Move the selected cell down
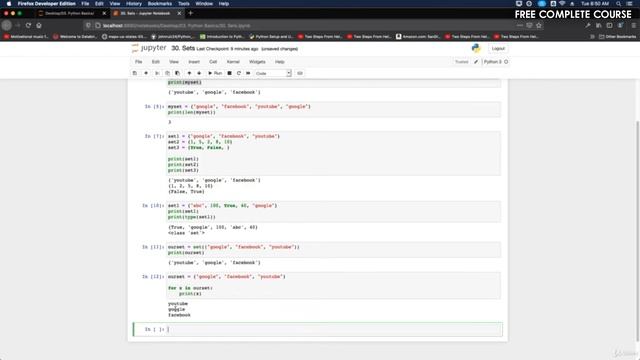 (199, 73)
